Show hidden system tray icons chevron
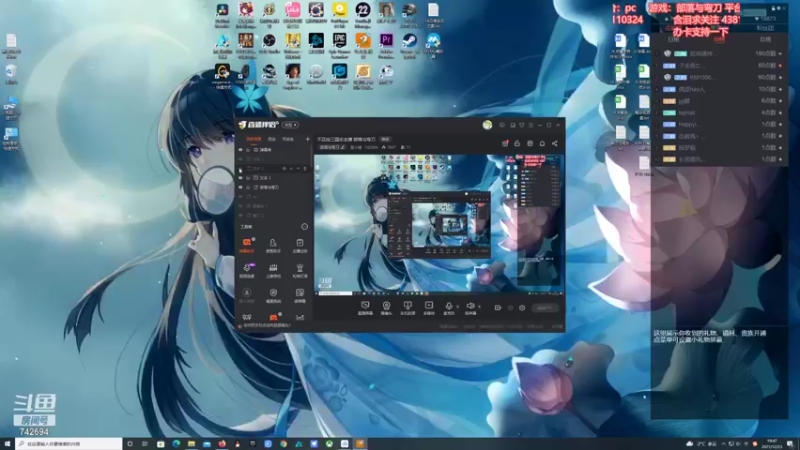 tap(723, 444)
